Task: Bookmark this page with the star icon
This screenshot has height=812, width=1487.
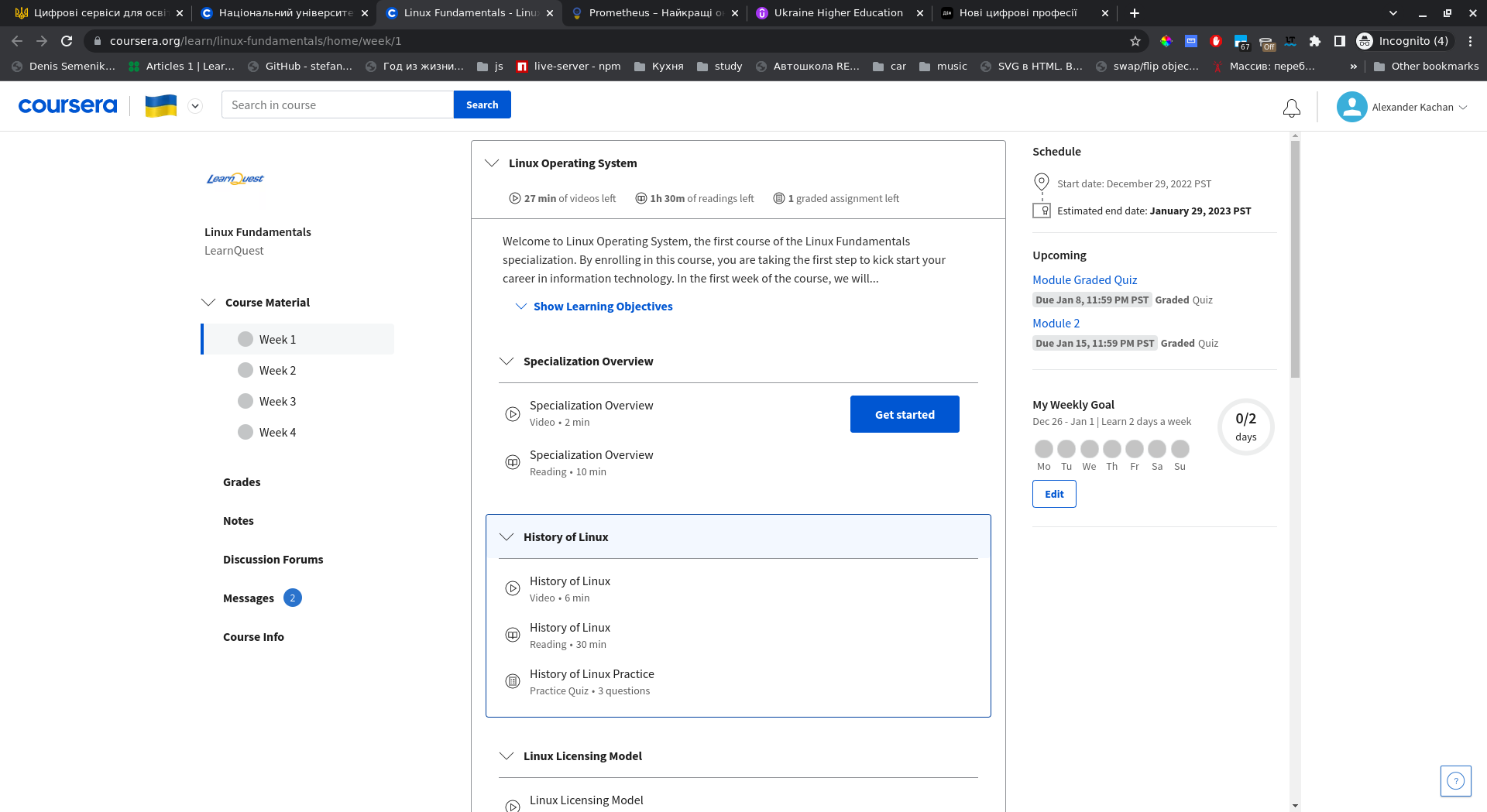Action: click(x=1135, y=41)
